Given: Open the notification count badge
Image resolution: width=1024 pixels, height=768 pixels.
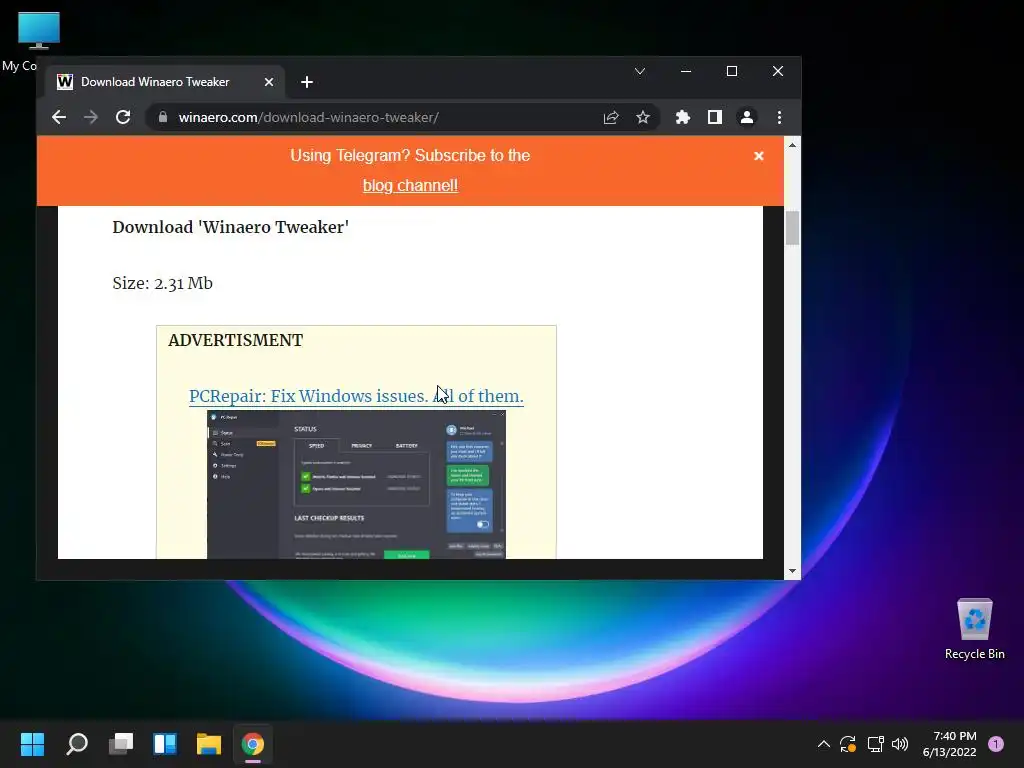Looking at the screenshot, I should click(x=996, y=744).
